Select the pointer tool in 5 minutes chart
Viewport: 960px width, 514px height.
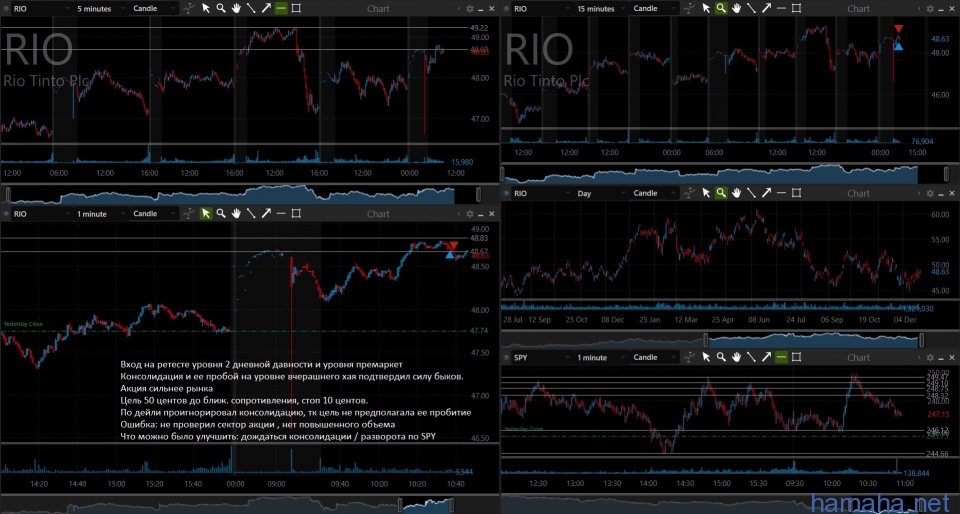click(x=206, y=9)
